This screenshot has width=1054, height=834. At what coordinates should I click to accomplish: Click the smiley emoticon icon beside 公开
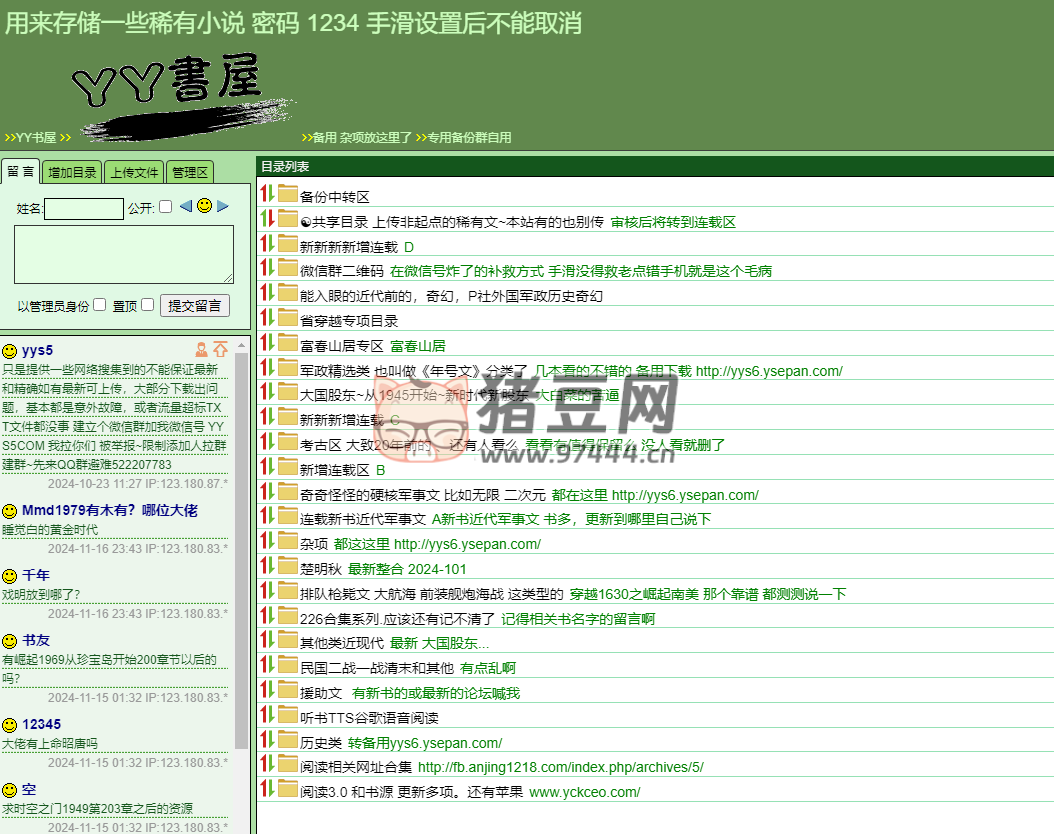point(205,207)
